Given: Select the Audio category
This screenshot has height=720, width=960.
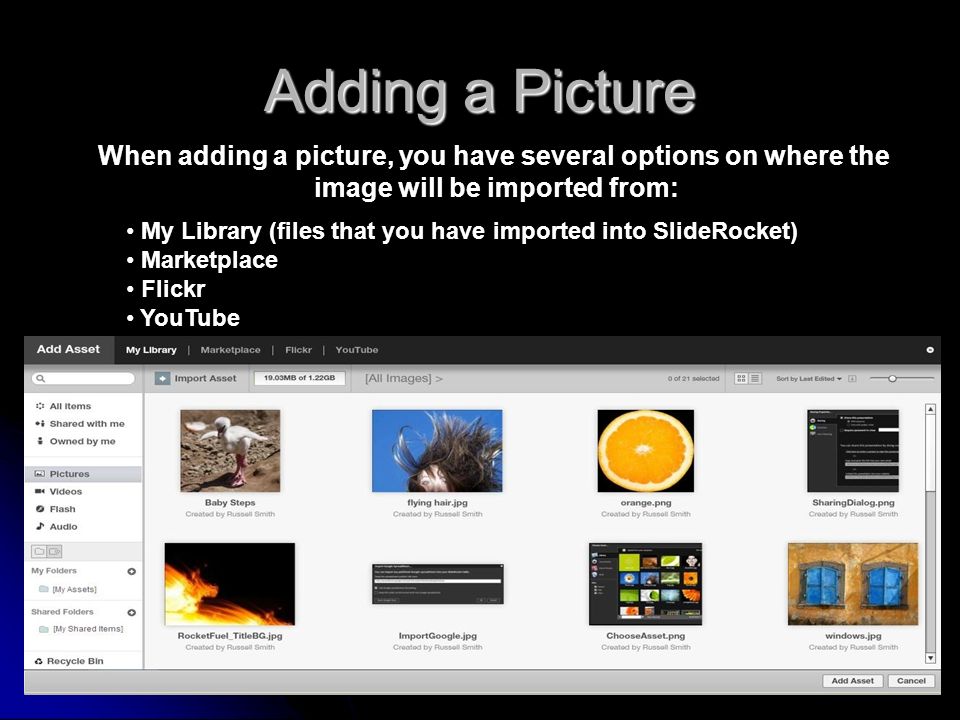Looking at the screenshot, I should click(x=57, y=527).
